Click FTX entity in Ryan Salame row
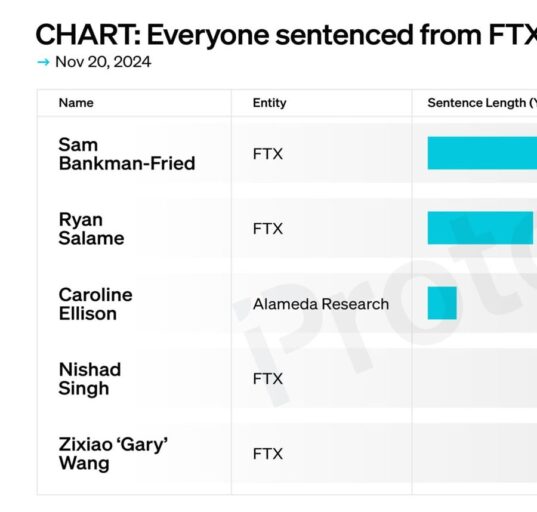This screenshot has width=537, height=512. pos(268,229)
